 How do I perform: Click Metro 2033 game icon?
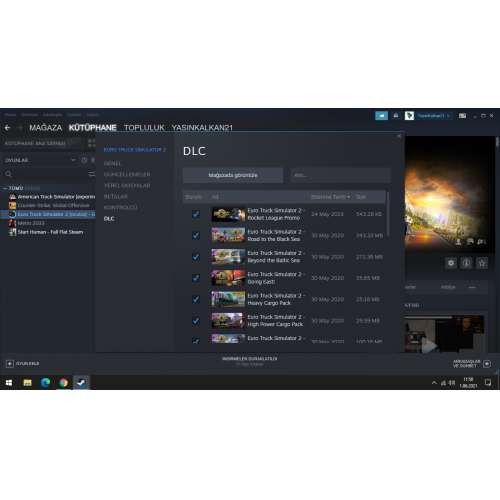[12, 223]
